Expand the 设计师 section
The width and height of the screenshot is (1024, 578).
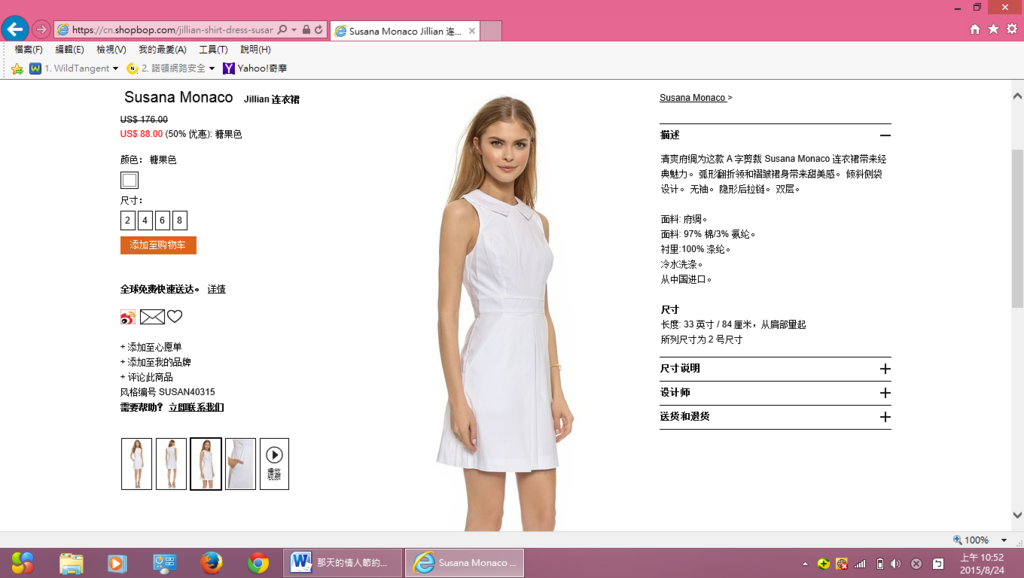pyautogui.click(x=885, y=393)
